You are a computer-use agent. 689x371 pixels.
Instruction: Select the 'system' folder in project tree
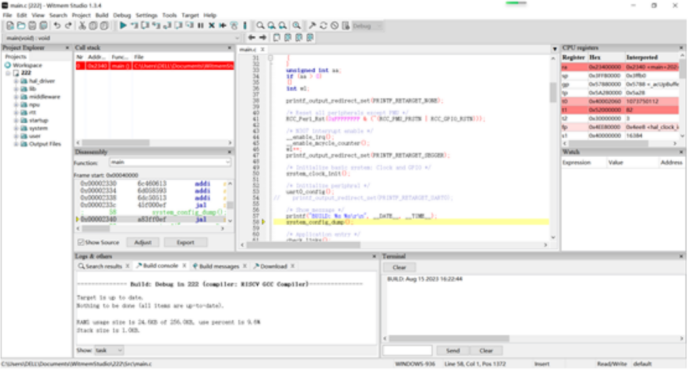pos(38,128)
